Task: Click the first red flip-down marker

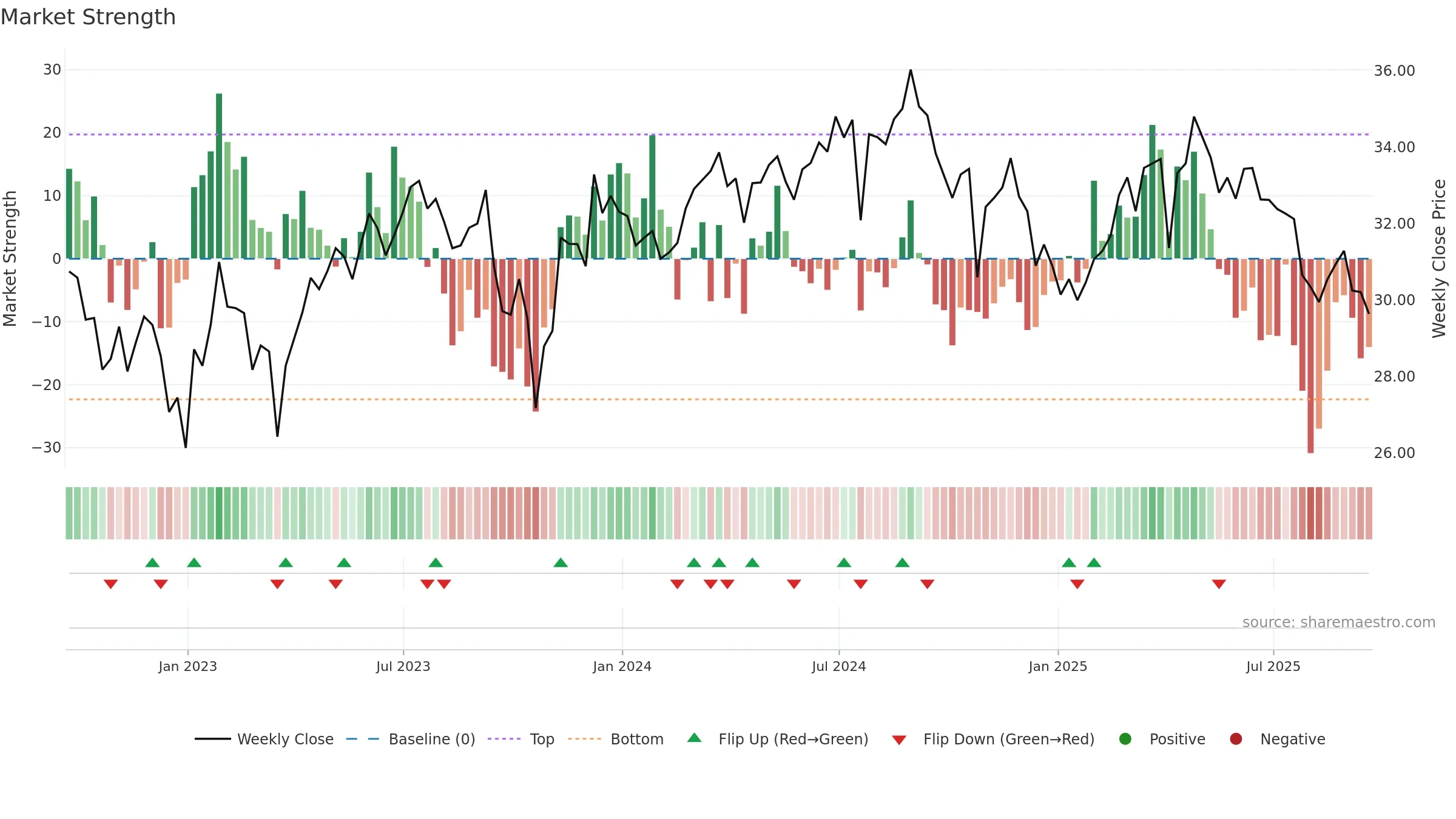Action: click(110, 584)
